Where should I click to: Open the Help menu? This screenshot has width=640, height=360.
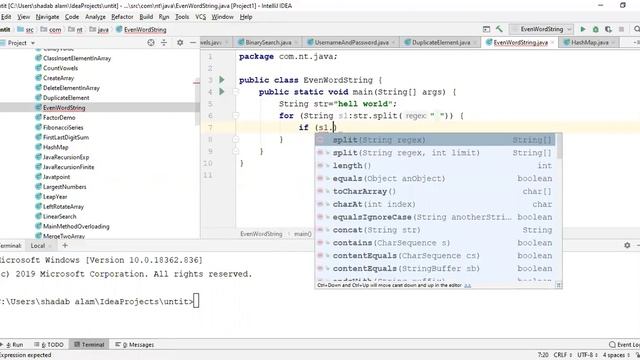pos(246,17)
